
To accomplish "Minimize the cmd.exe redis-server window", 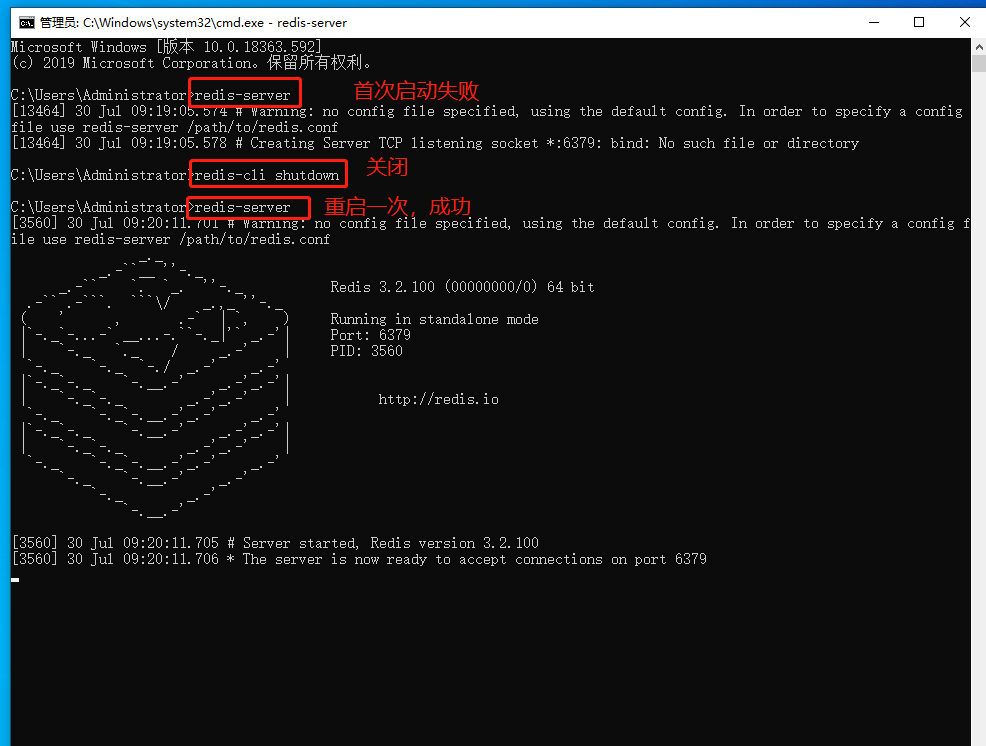I will point(873,23).
